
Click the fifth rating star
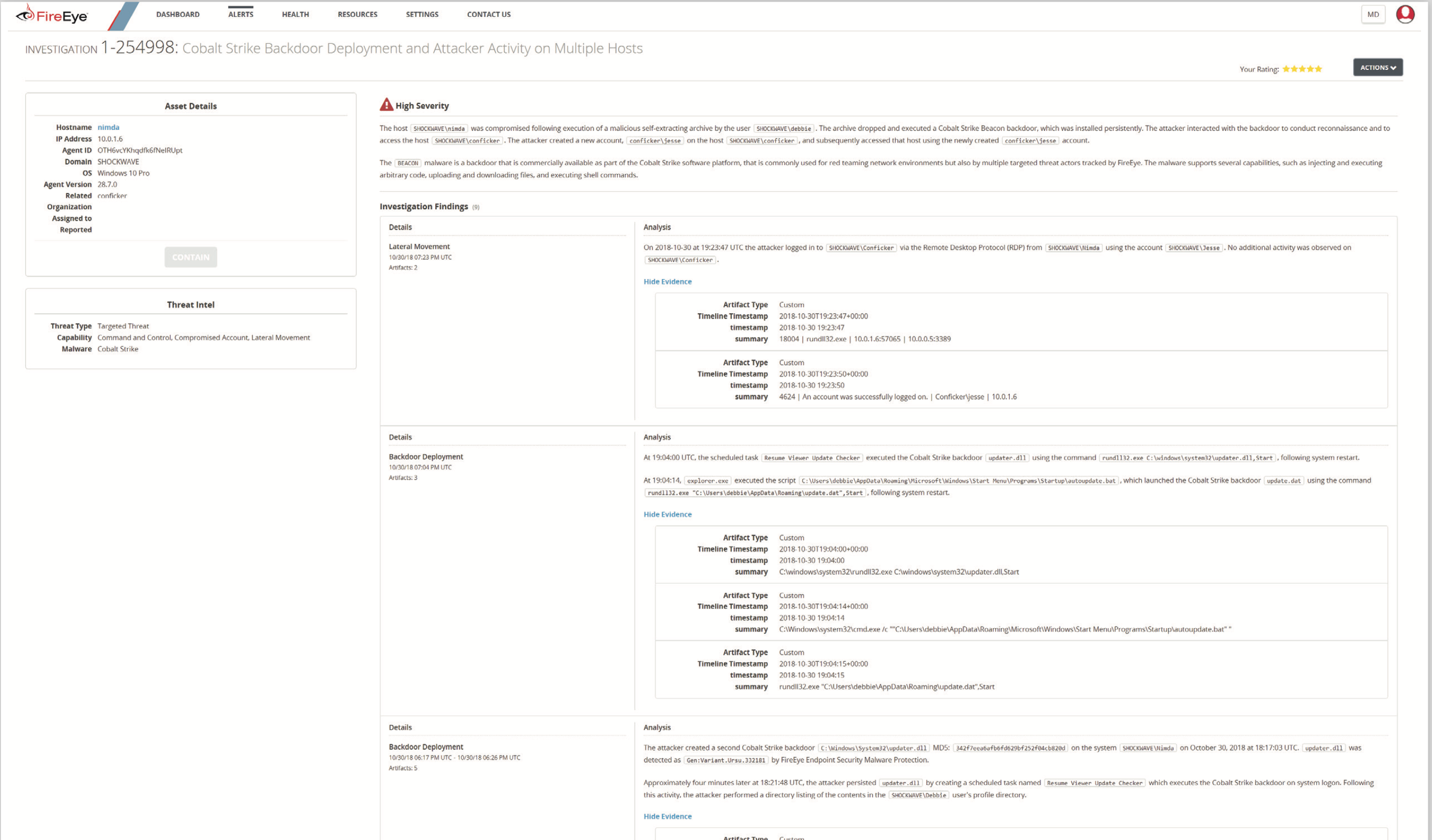click(1318, 69)
